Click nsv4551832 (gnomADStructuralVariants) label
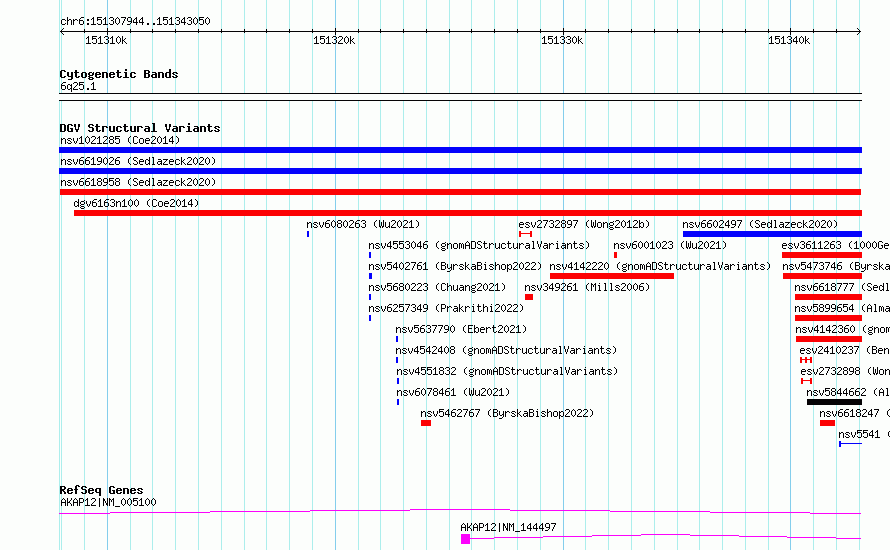 507,371
